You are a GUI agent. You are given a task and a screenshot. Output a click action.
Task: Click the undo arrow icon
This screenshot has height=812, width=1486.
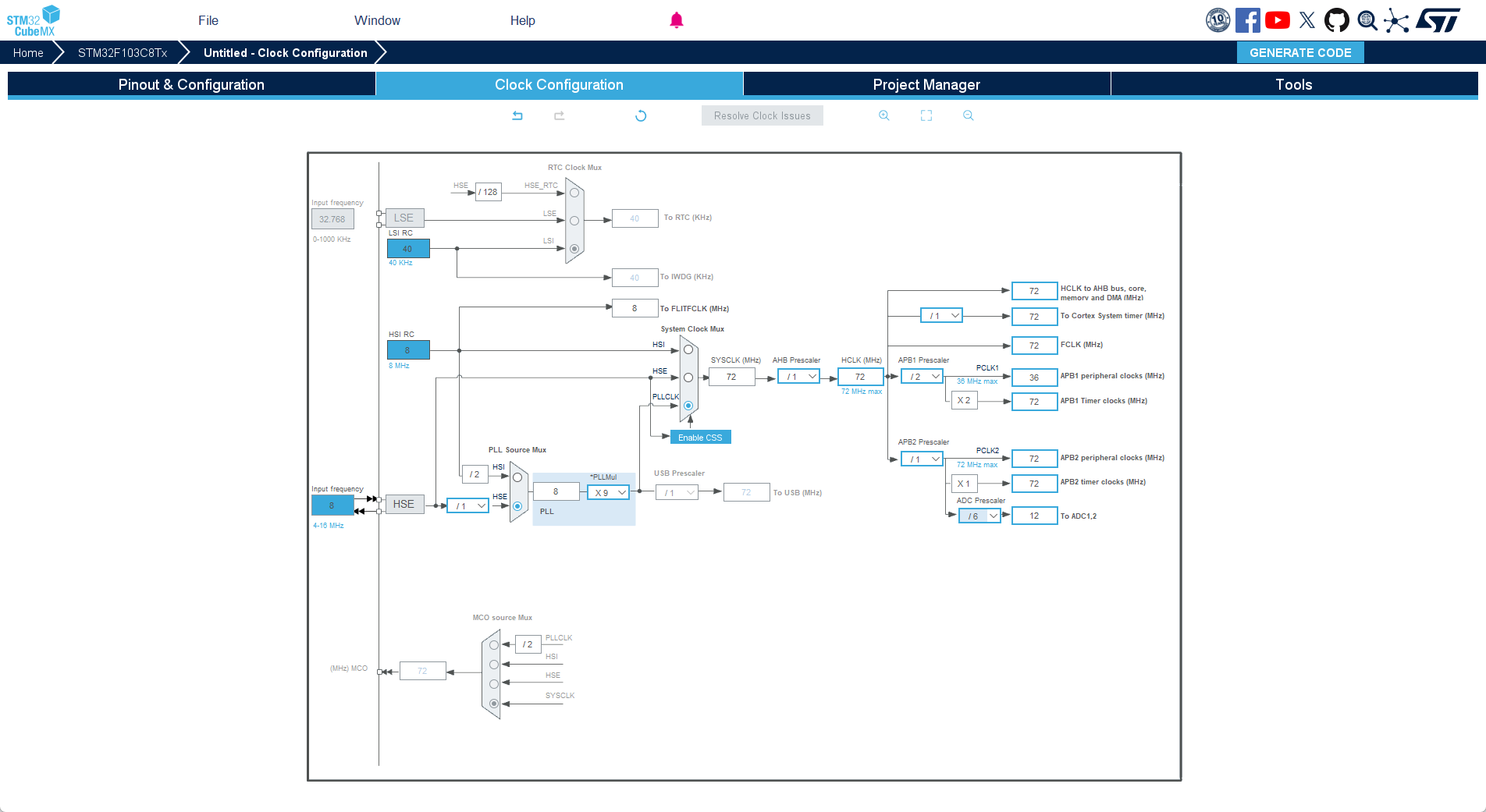coord(517,115)
